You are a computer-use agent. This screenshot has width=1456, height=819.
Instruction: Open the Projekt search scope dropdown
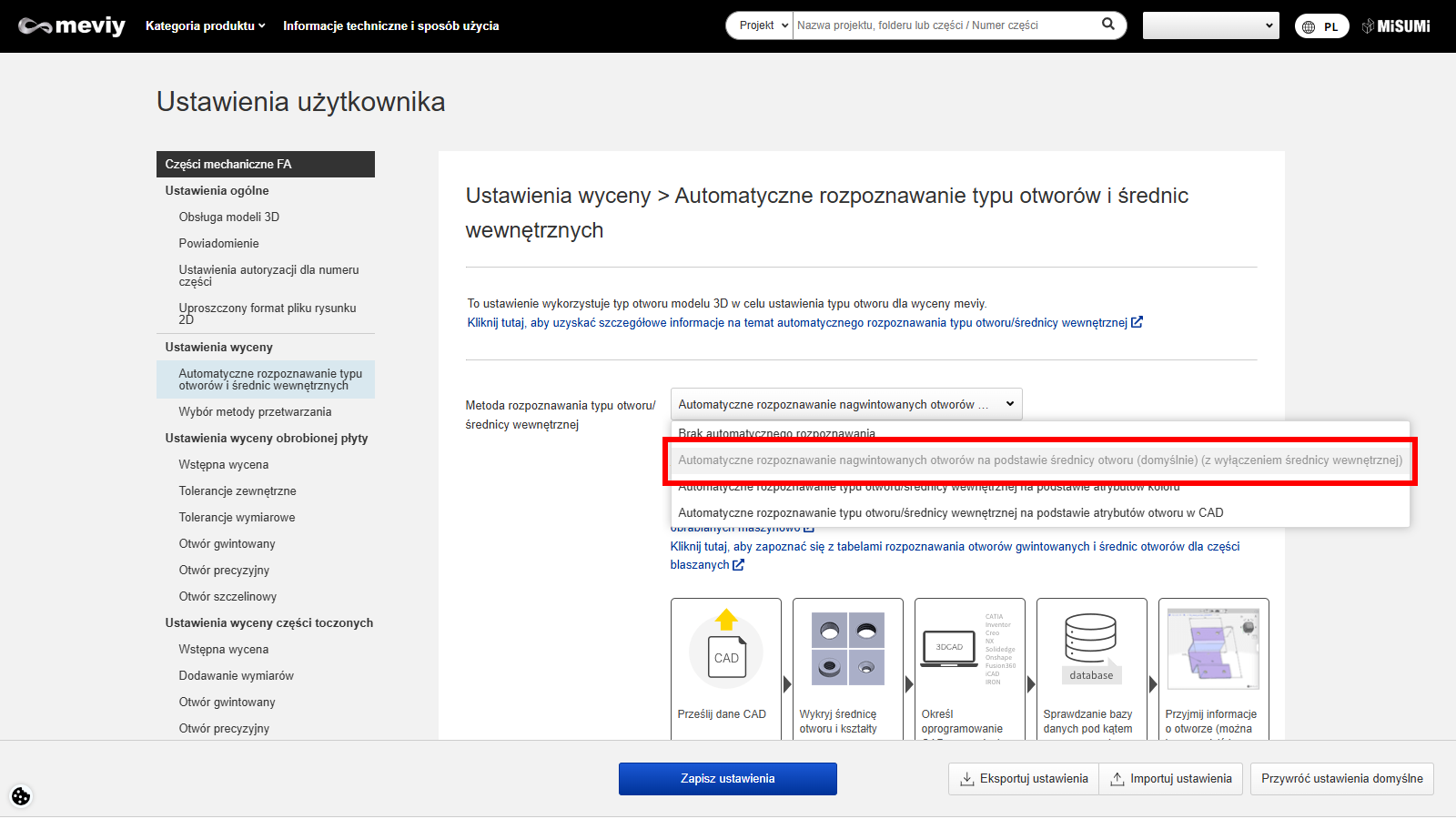[761, 25]
